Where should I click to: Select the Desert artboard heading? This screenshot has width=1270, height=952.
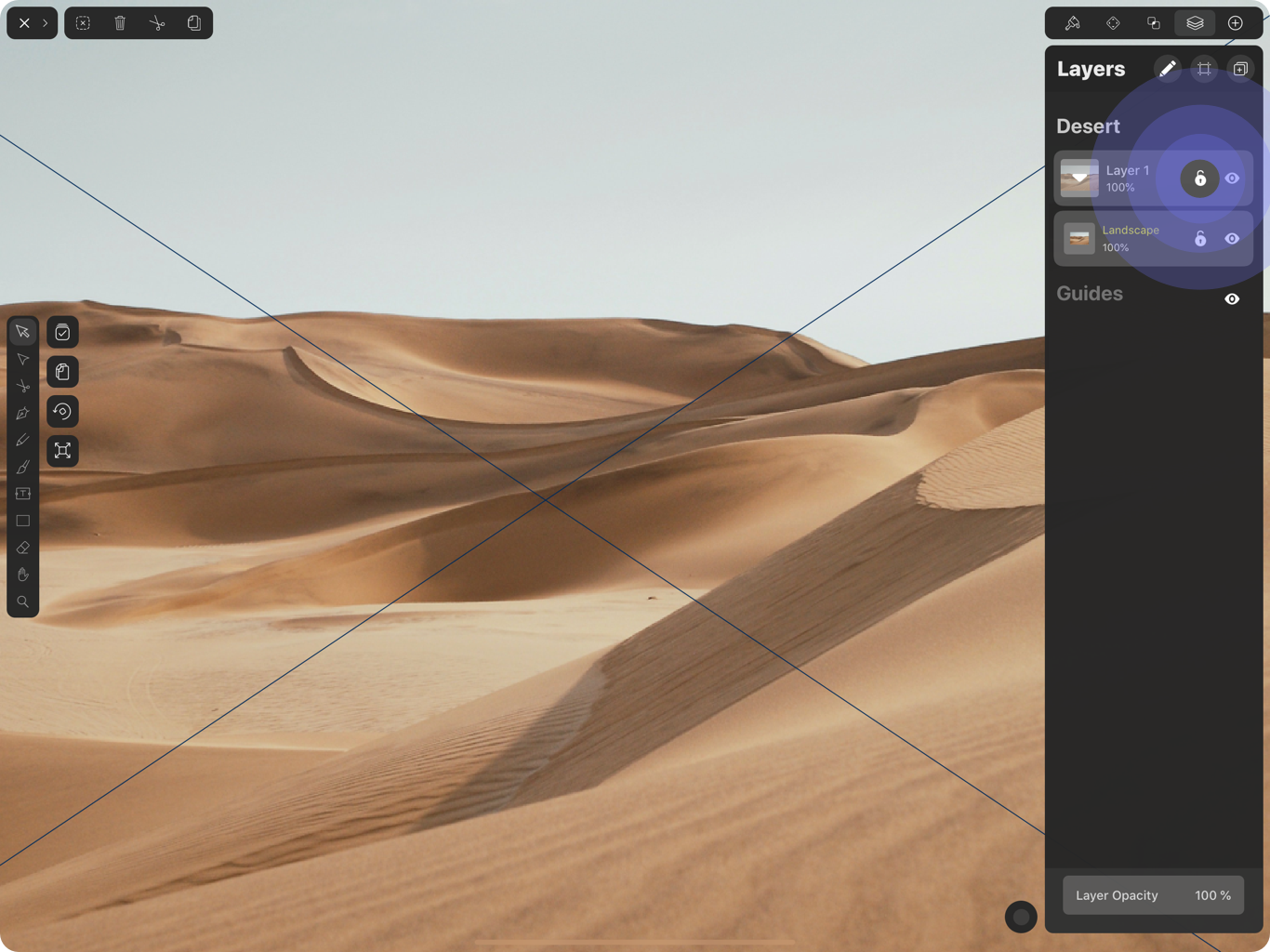click(x=1088, y=126)
